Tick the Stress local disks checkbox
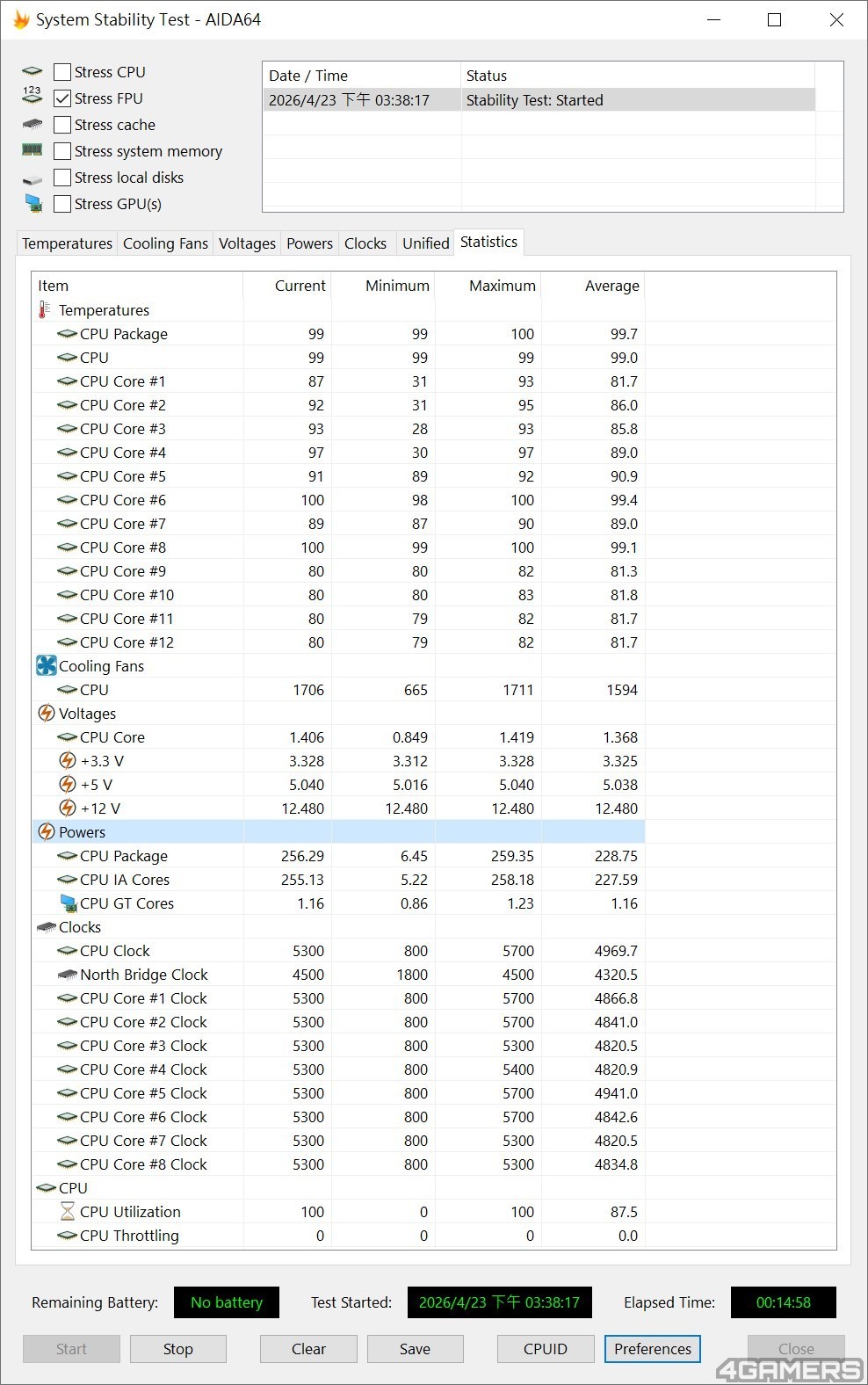Image resolution: width=868 pixels, height=1385 pixels. pos(62,178)
